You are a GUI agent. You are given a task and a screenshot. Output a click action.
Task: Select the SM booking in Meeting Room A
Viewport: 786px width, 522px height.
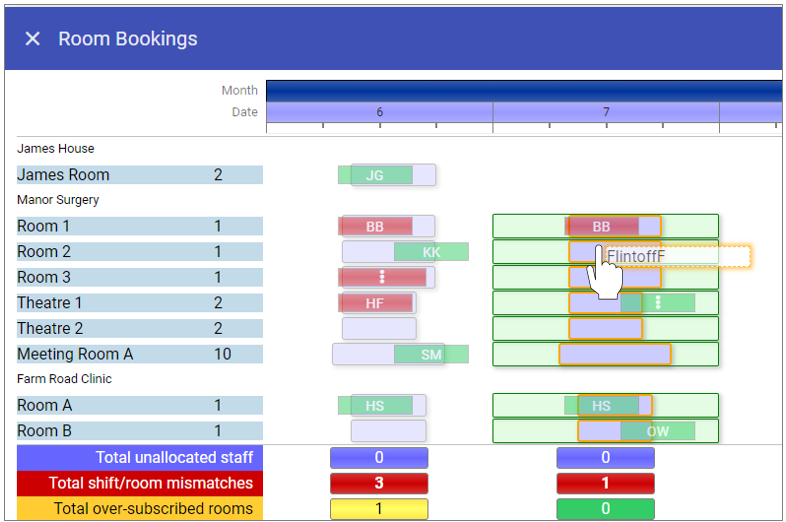431,354
